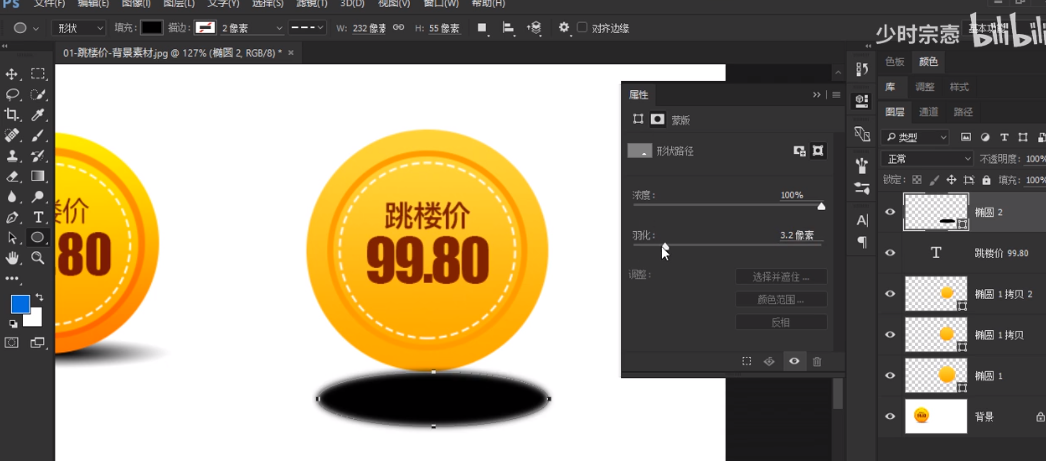1046x461 pixels.
Task: Click the apply mask icon
Action: 769,361
